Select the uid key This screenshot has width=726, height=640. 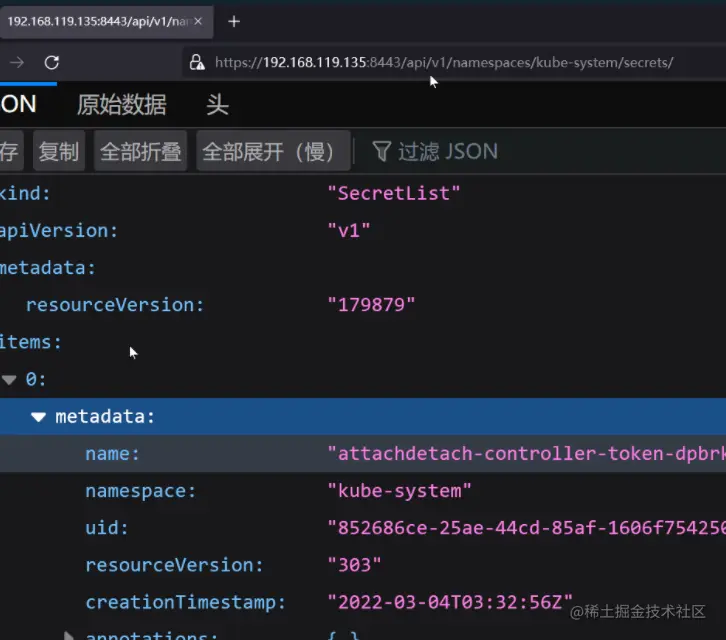(x=107, y=528)
